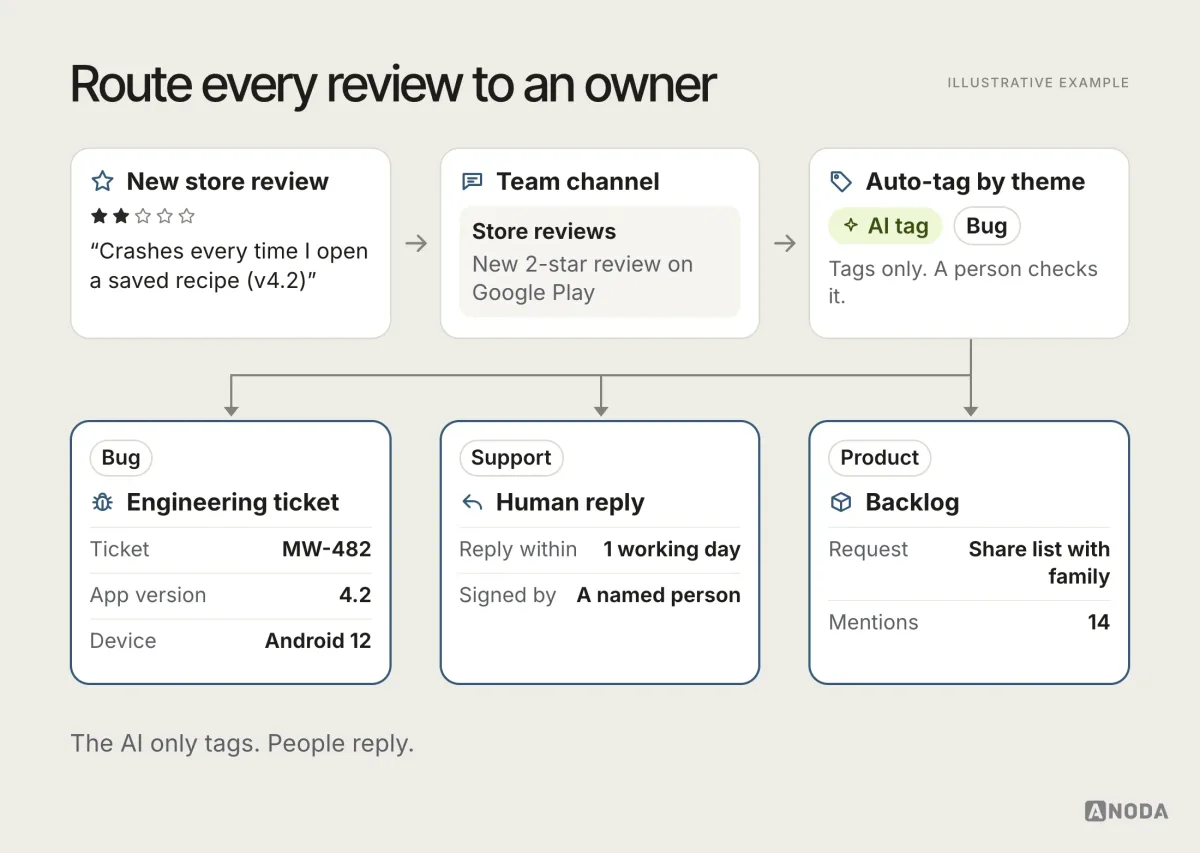Click the Human reply heading
This screenshot has width=1200, height=853.
[570, 502]
